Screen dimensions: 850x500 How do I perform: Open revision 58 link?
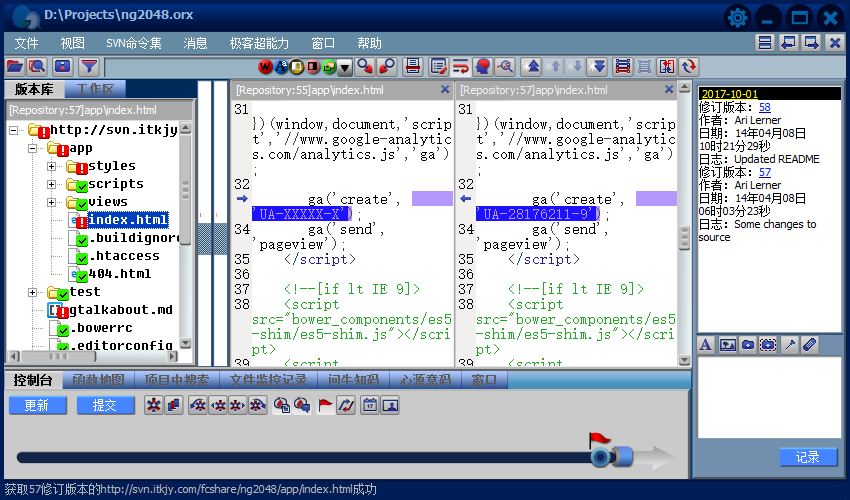[765, 107]
